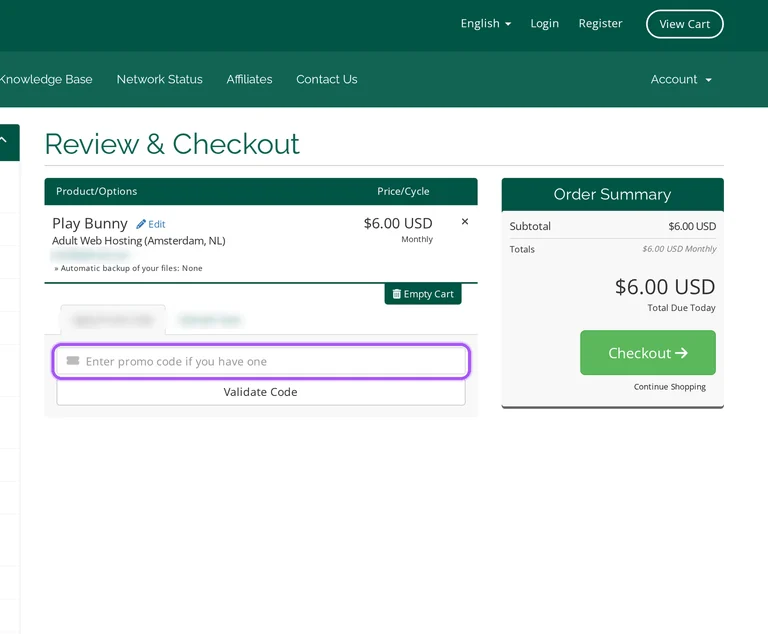Click the '$6.00 USD Monthly' totals value
The width and height of the screenshot is (768, 634).
[x=679, y=249]
